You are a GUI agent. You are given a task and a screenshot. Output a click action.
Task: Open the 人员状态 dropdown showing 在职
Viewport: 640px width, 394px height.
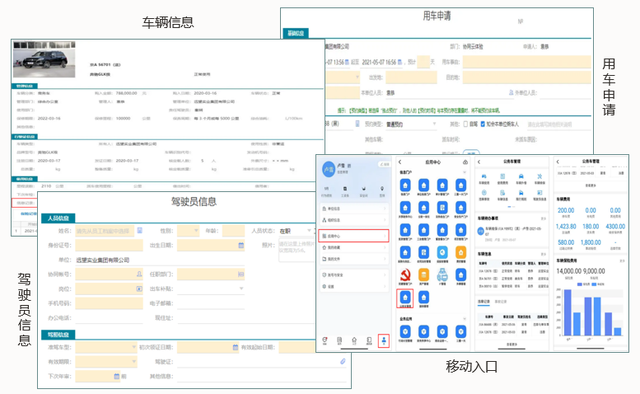tap(296, 231)
